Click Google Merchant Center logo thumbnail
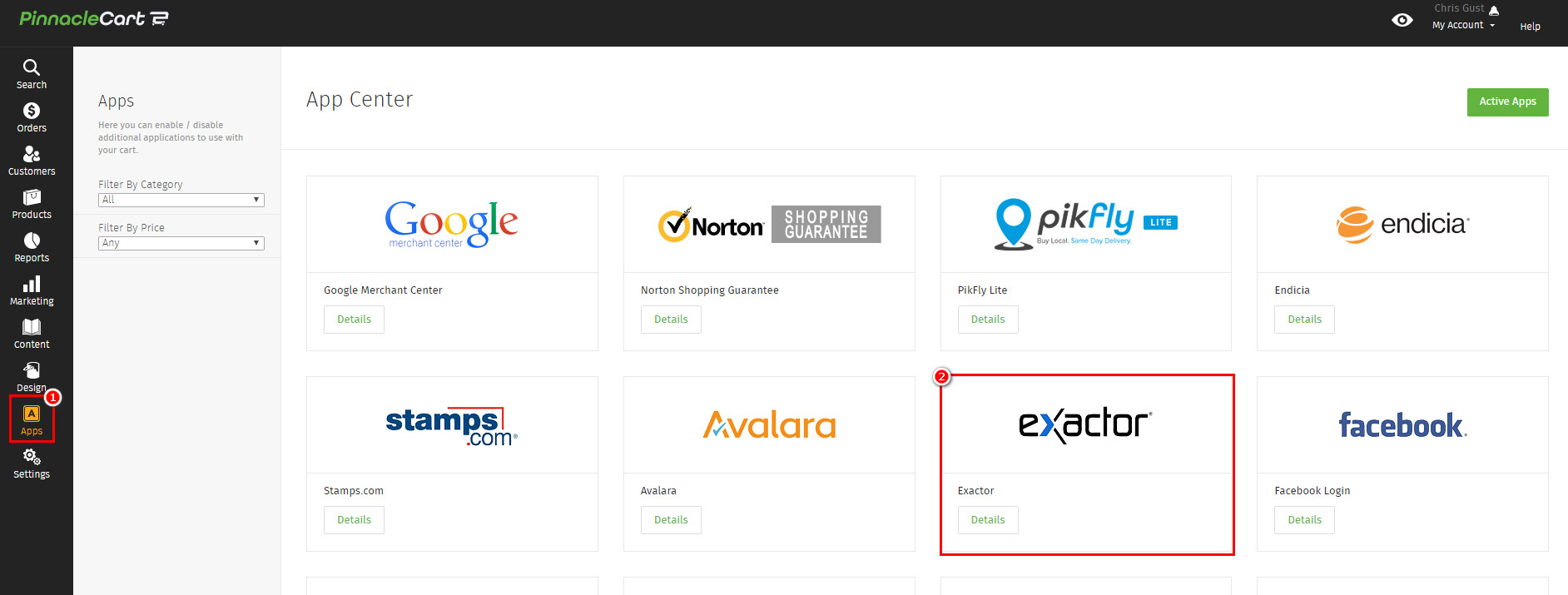The image size is (1568, 595). tap(452, 224)
